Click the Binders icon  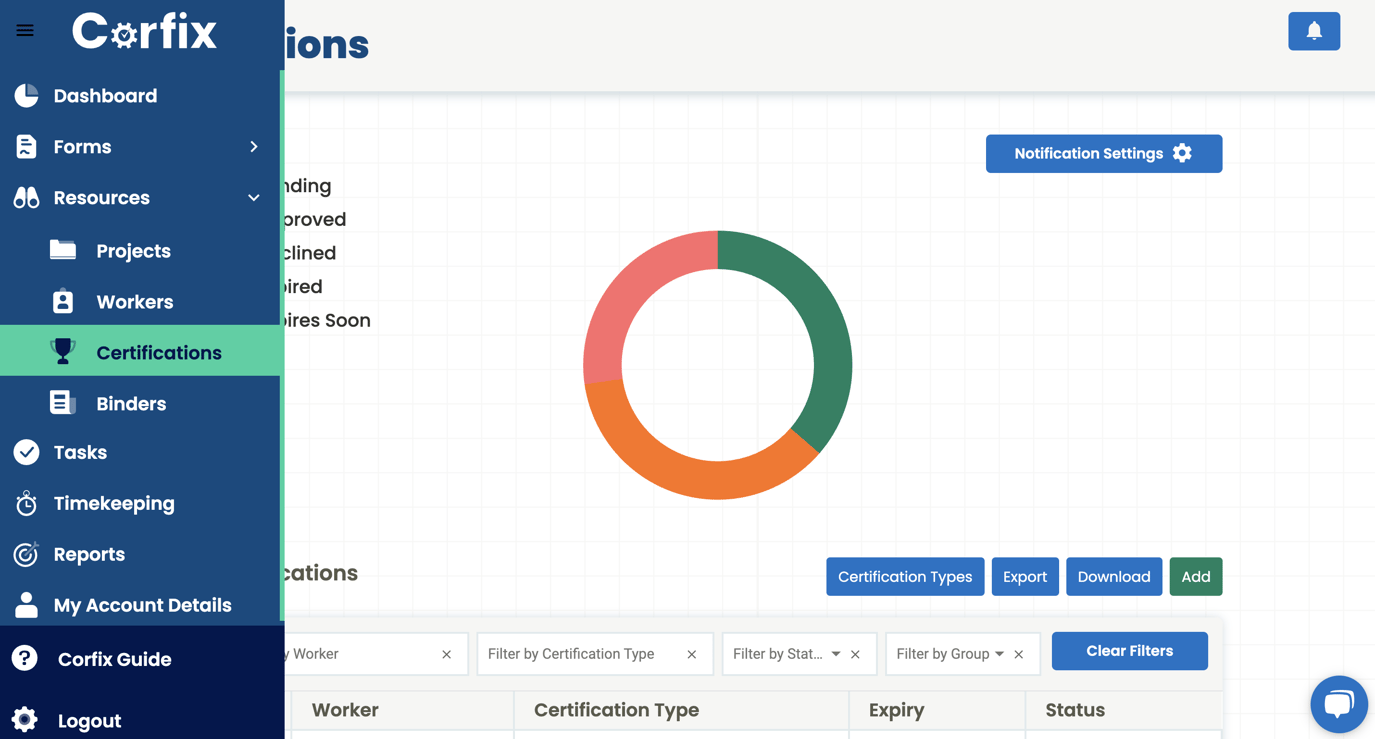pyautogui.click(x=63, y=403)
